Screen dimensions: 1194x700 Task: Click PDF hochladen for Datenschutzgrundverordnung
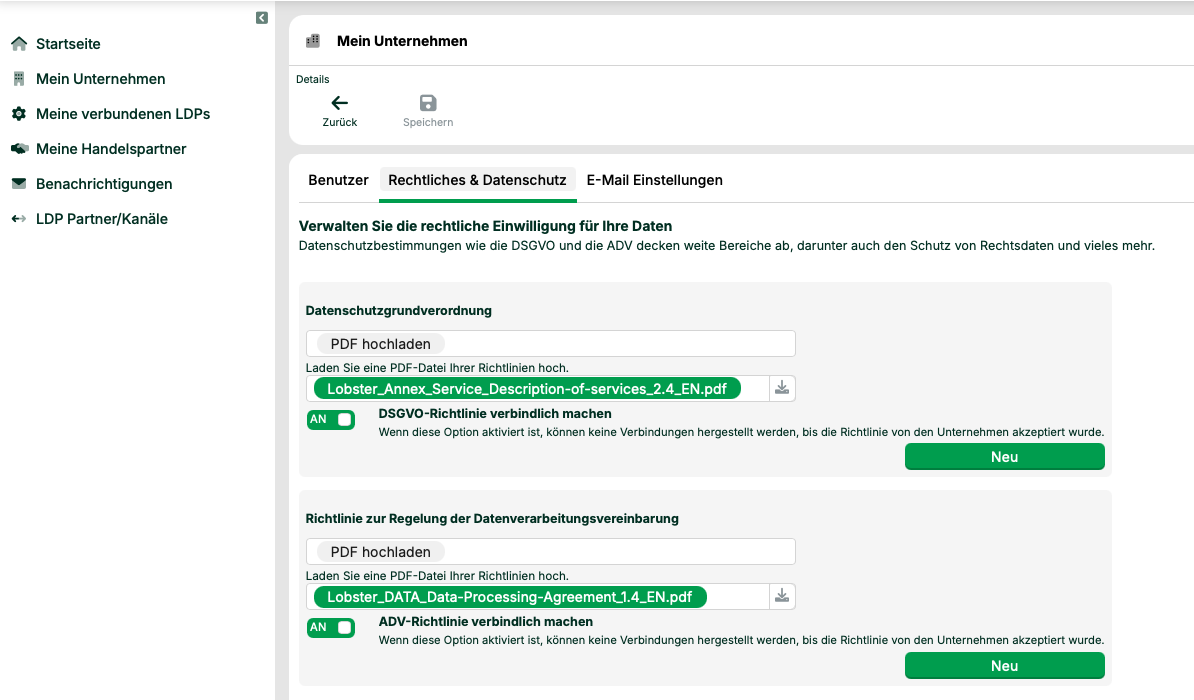(x=381, y=344)
